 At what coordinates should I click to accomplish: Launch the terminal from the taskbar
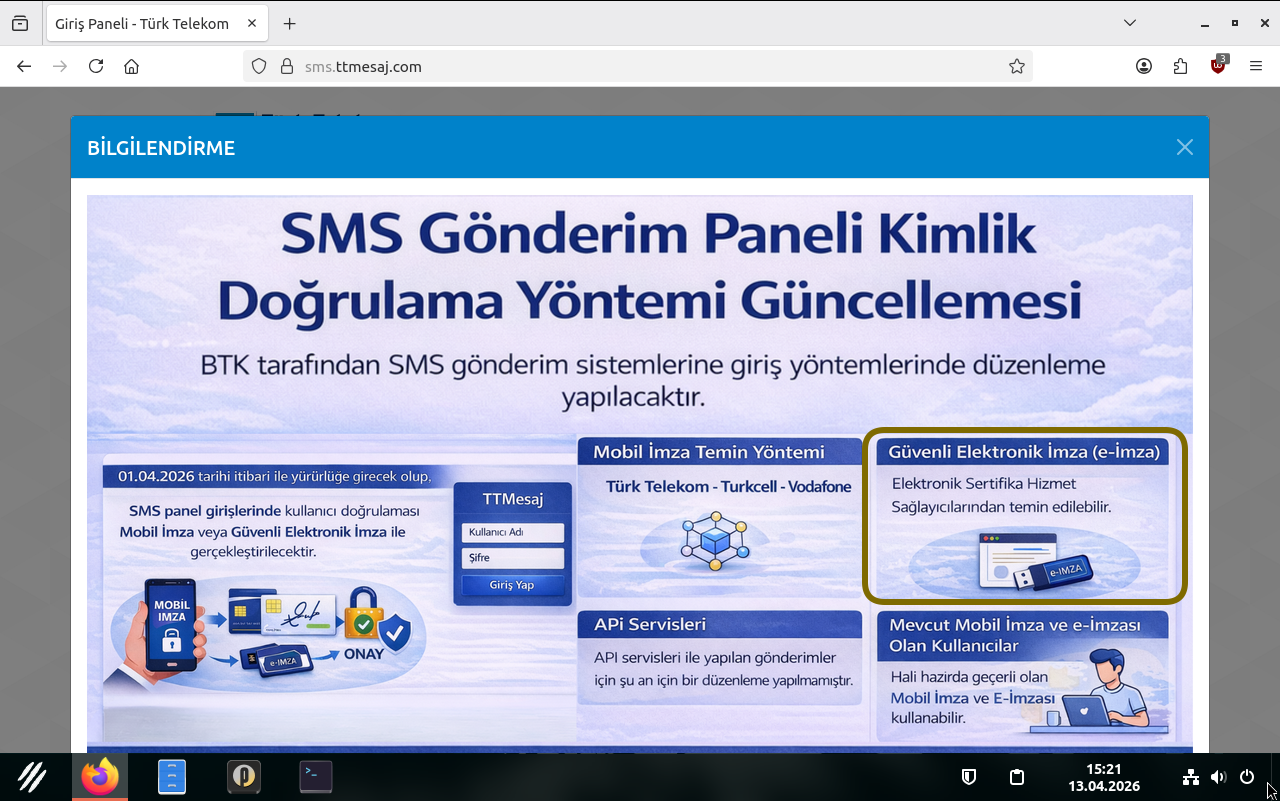pyautogui.click(x=316, y=777)
